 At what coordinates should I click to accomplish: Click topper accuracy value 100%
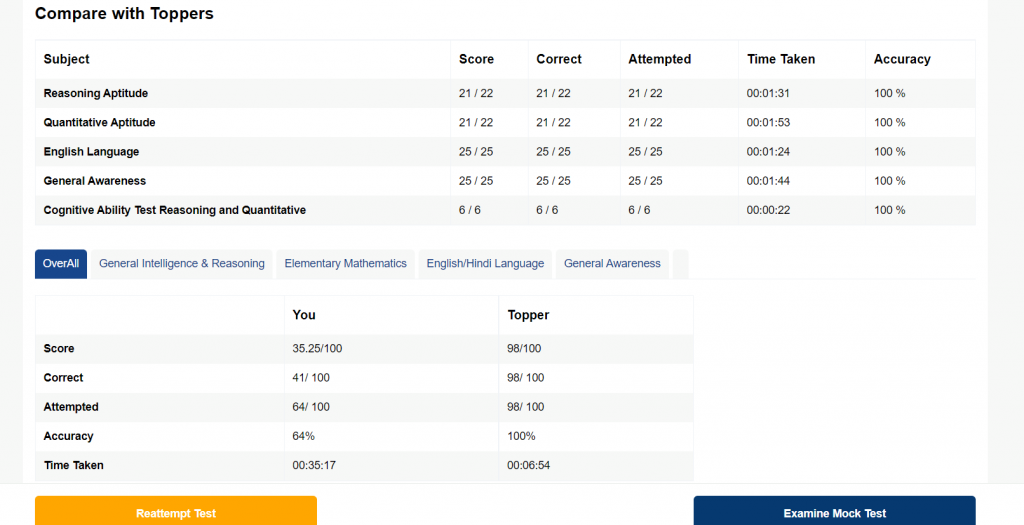(521, 436)
